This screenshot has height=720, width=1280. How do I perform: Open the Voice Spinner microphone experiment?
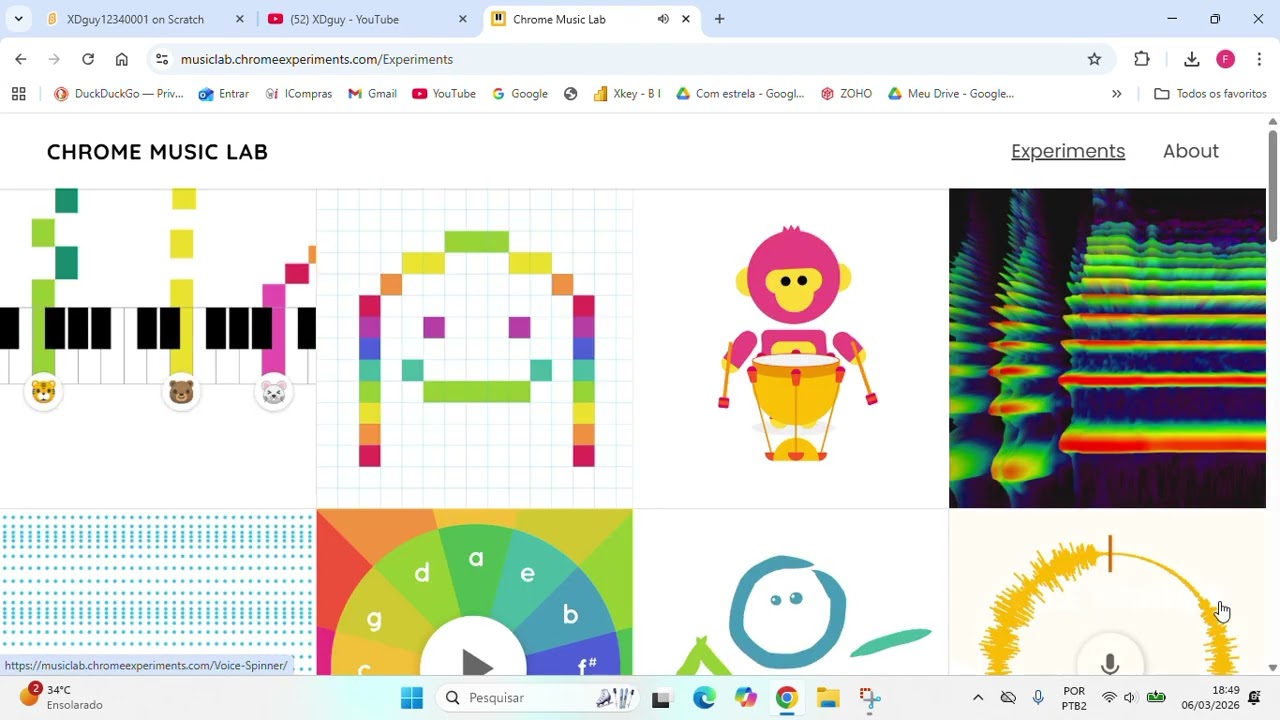coord(1107,592)
